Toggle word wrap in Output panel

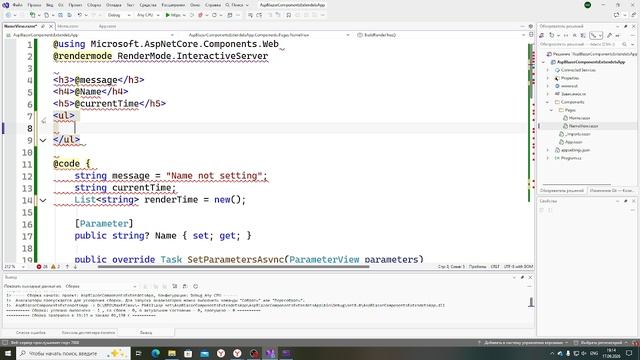[185, 286]
